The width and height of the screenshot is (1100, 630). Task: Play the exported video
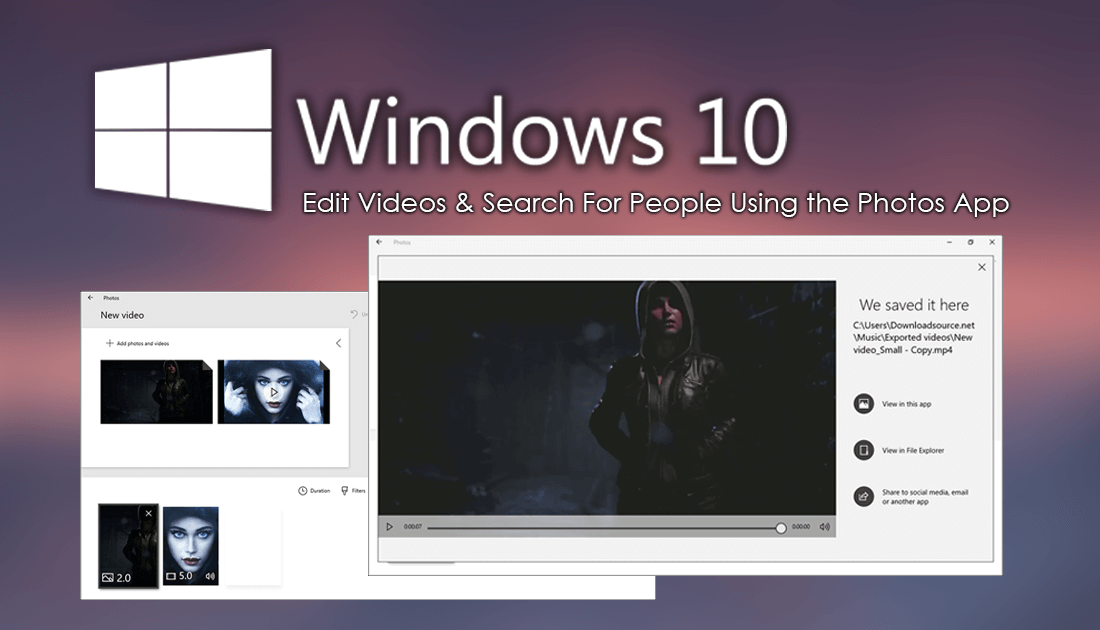(389, 526)
